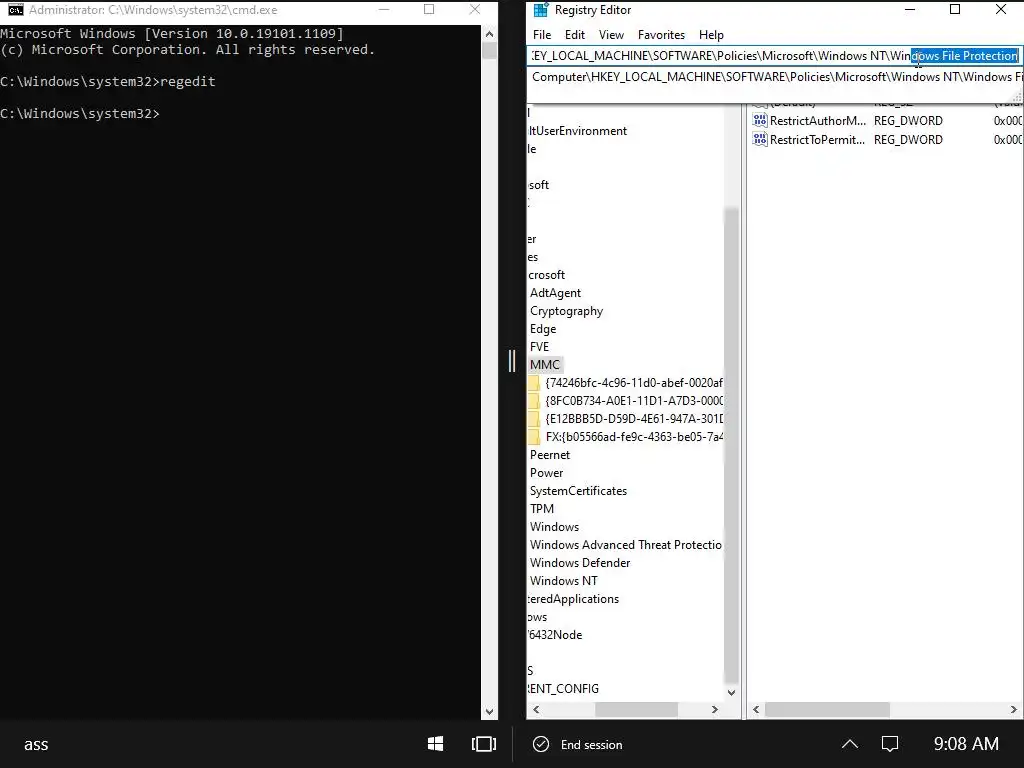Click the split-view divider handle between windows

(512, 360)
